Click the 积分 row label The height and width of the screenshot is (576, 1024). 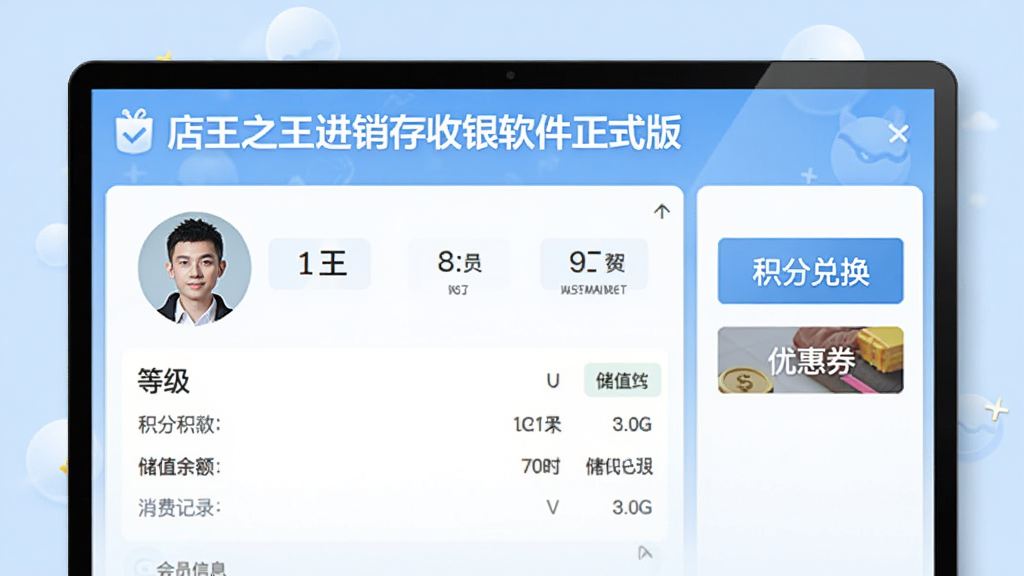click(179, 424)
